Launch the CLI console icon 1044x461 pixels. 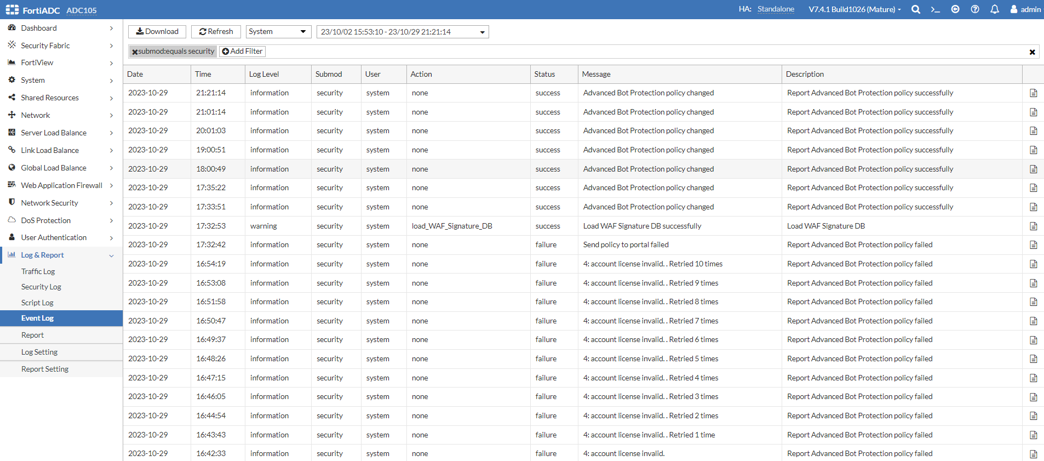point(935,9)
